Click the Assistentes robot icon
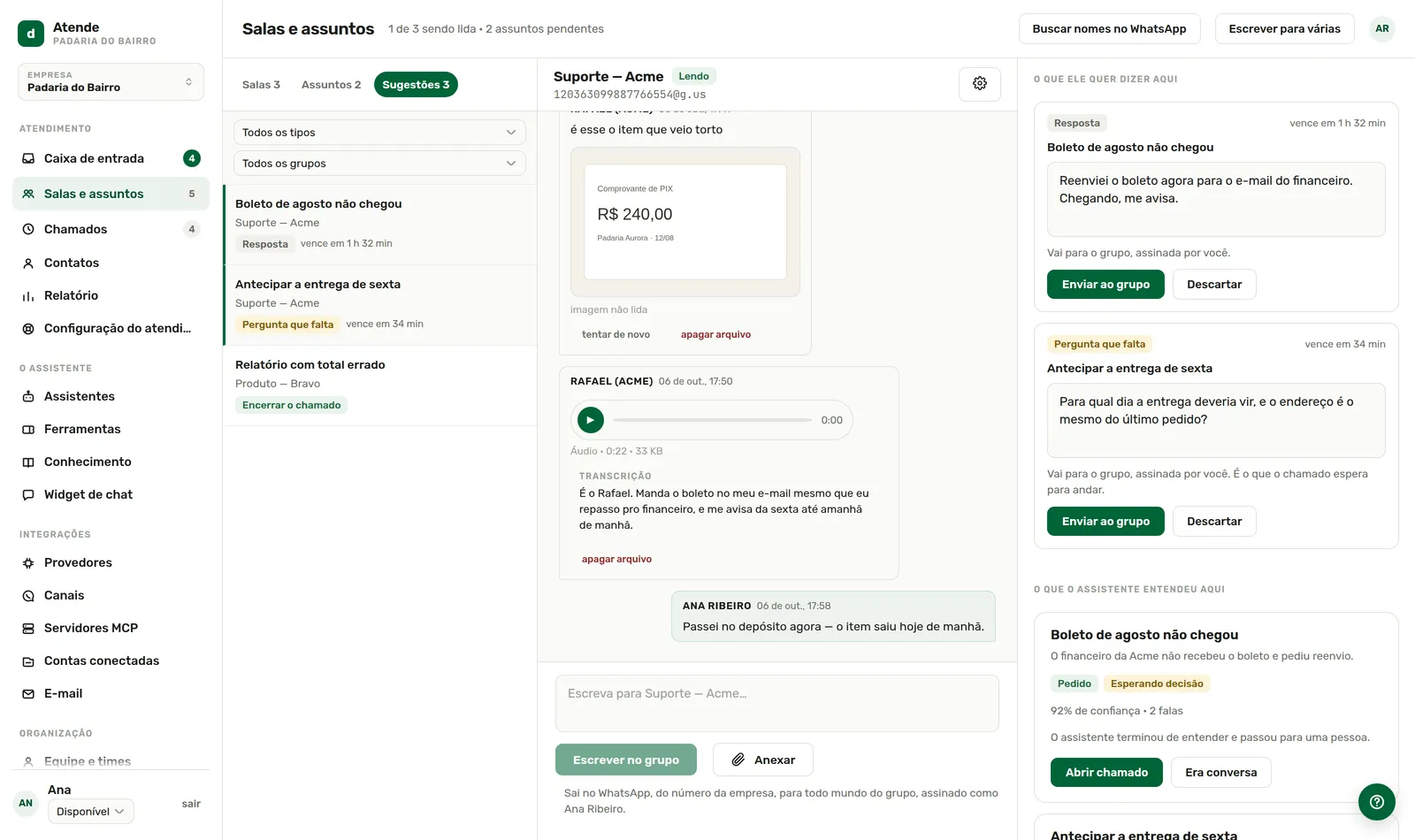Image resolution: width=1415 pixels, height=840 pixels. click(x=28, y=396)
